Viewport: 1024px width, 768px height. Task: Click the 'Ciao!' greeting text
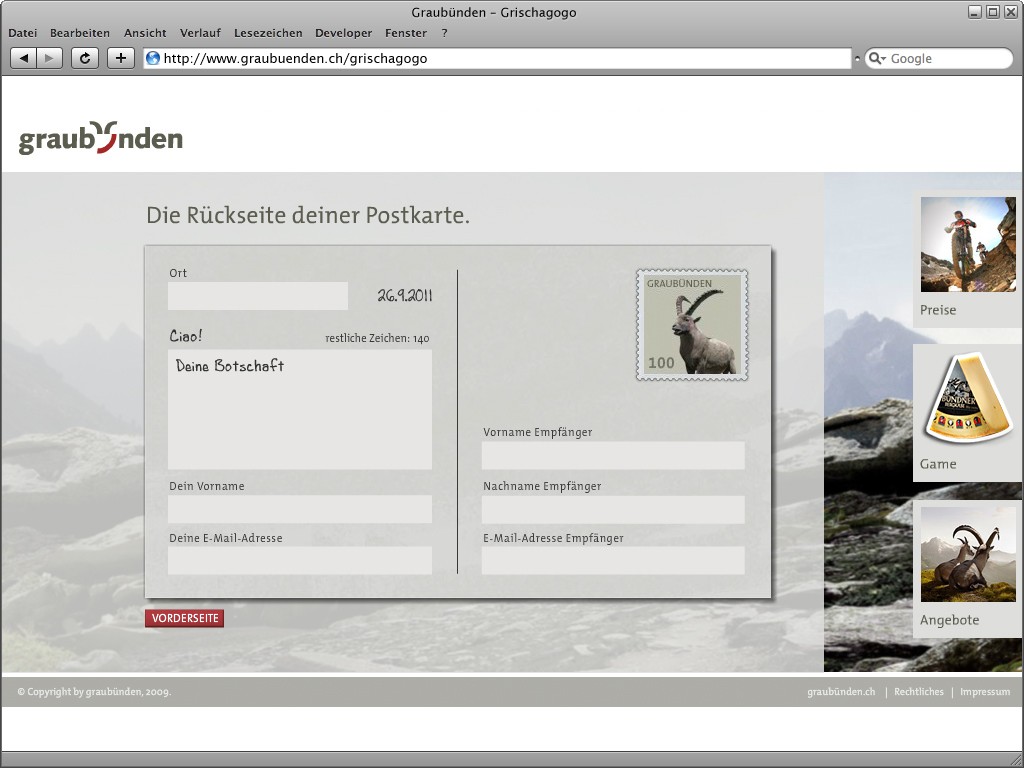(x=186, y=336)
